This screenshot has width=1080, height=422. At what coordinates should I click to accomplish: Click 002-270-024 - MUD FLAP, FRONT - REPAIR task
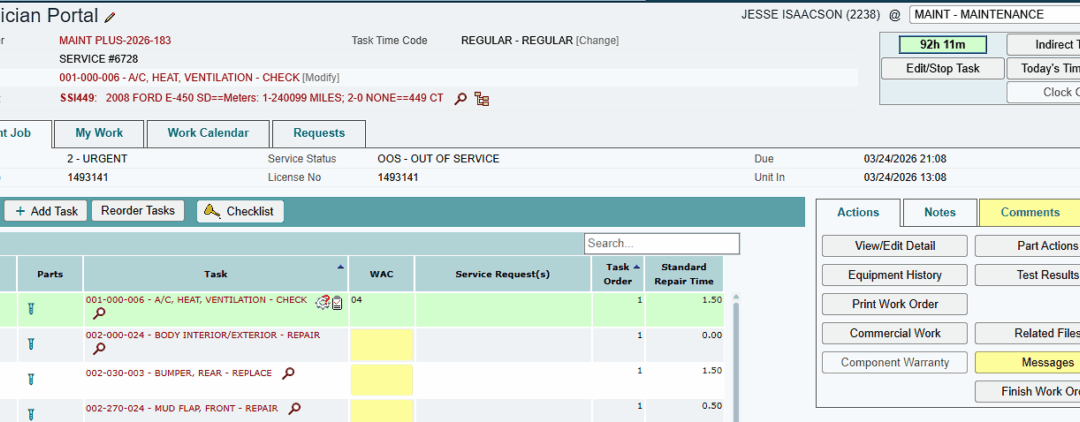182,408
